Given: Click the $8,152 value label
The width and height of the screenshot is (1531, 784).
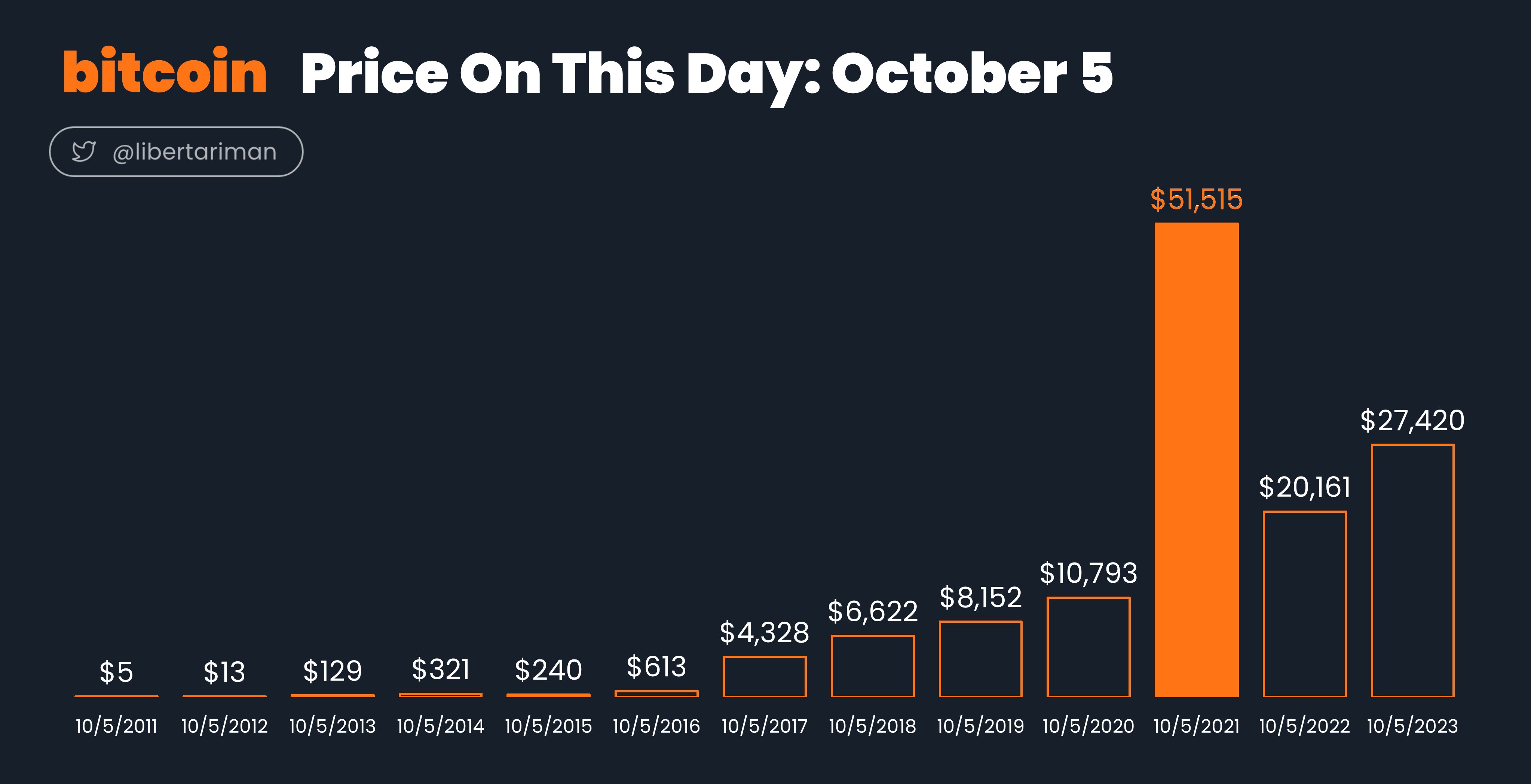Looking at the screenshot, I should point(980,597).
